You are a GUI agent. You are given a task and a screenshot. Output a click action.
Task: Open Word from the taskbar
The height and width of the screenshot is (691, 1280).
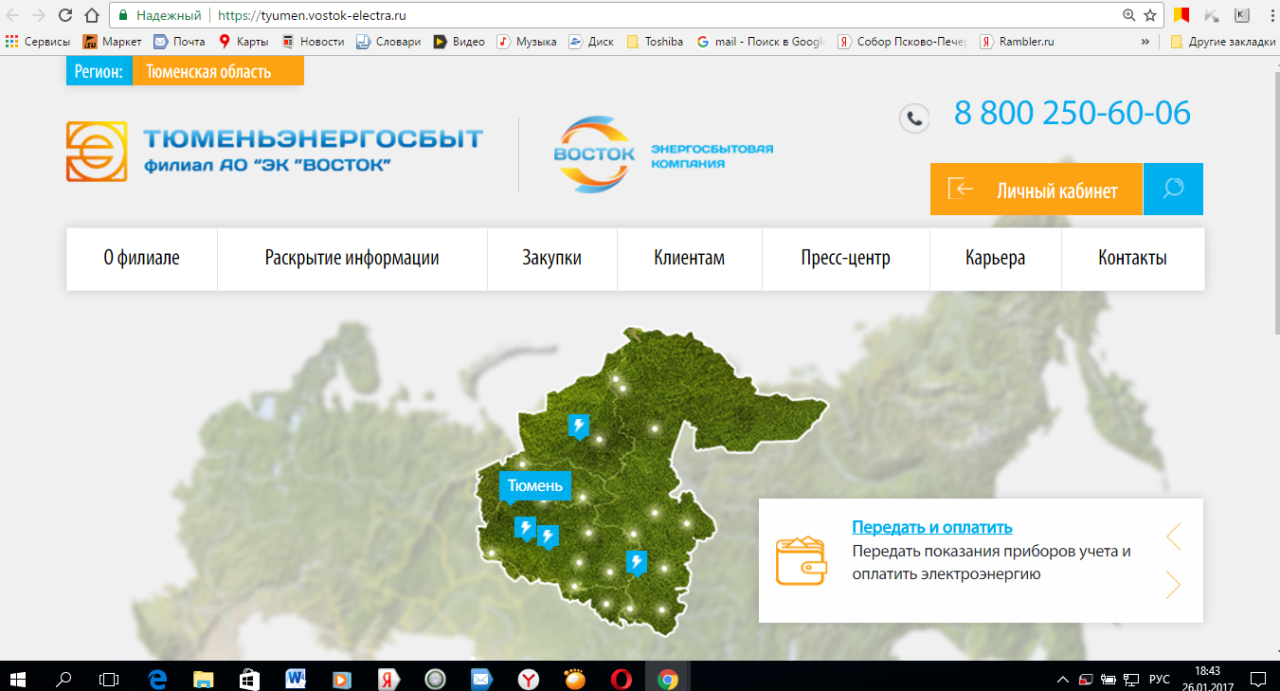296,678
